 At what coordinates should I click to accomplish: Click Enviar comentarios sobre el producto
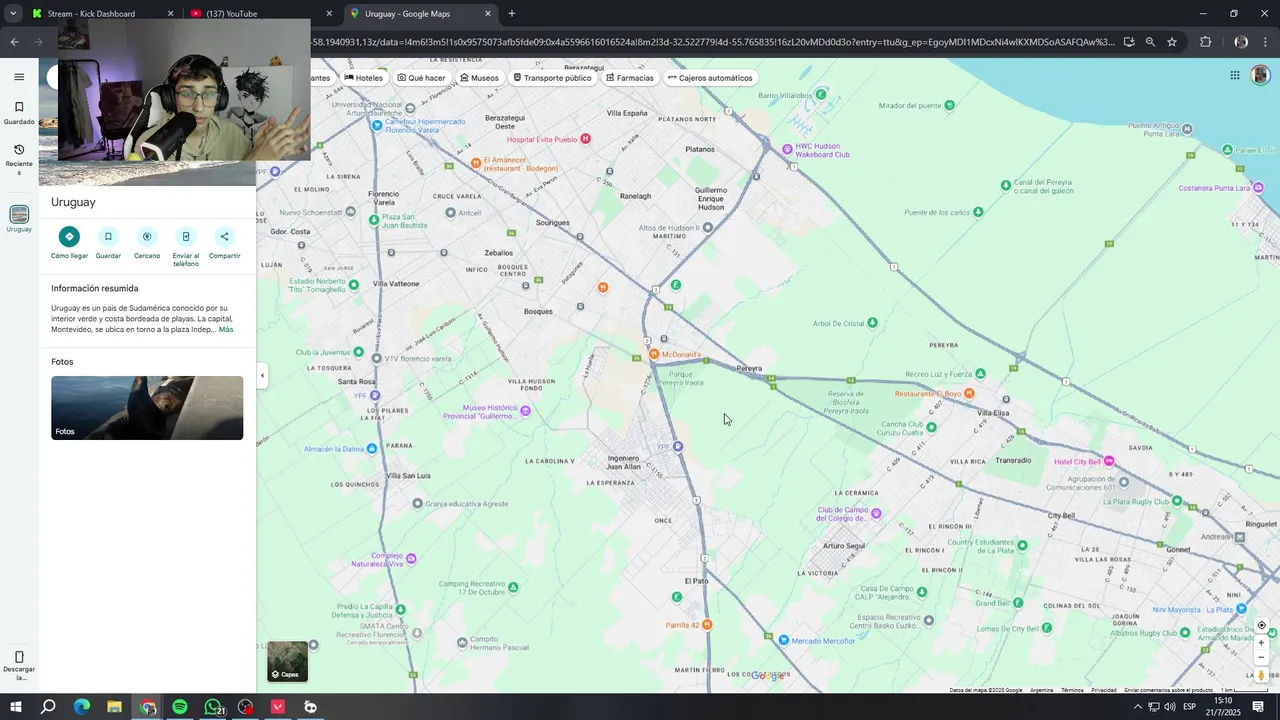coord(1168,690)
